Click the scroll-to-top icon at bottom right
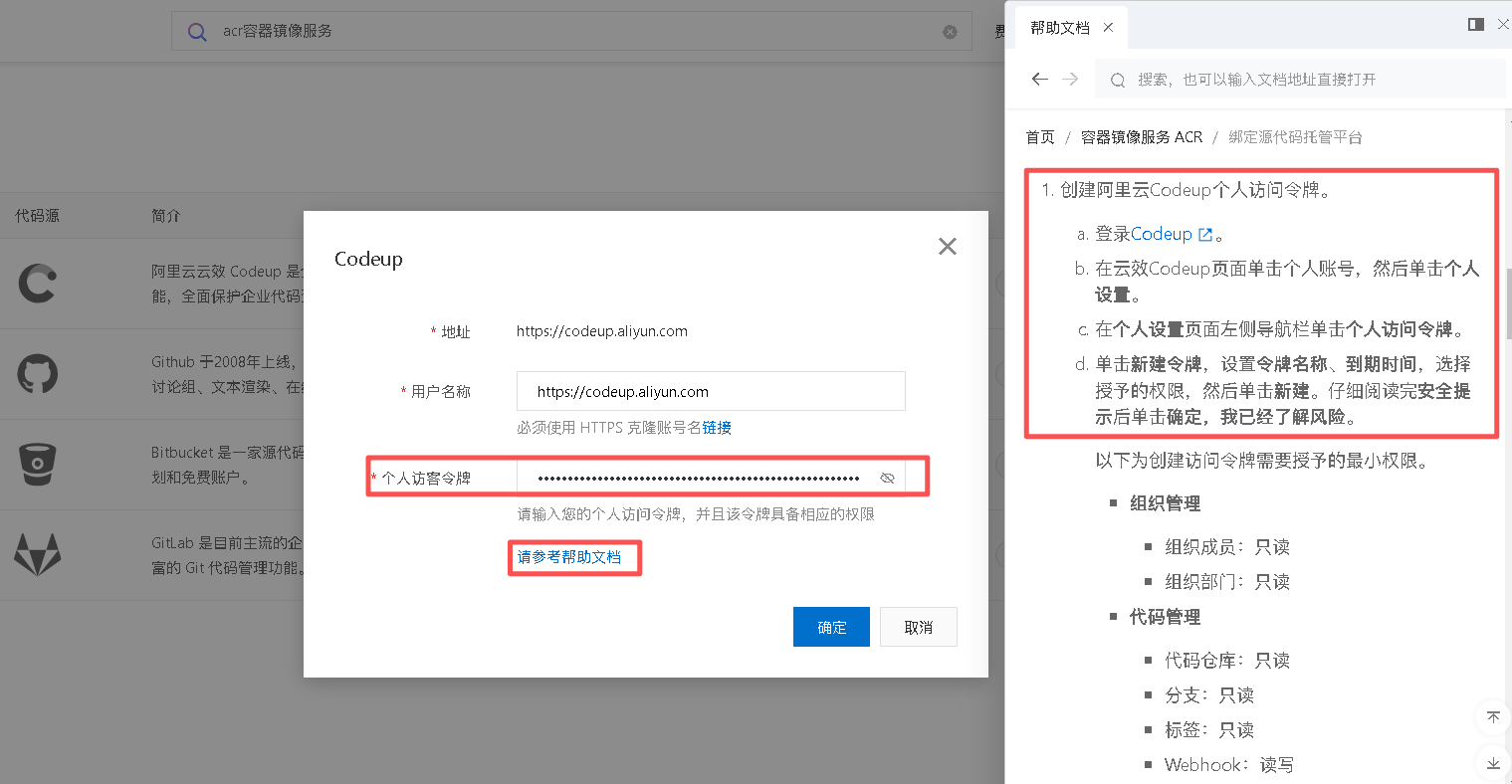1512x784 pixels. 1492,717
